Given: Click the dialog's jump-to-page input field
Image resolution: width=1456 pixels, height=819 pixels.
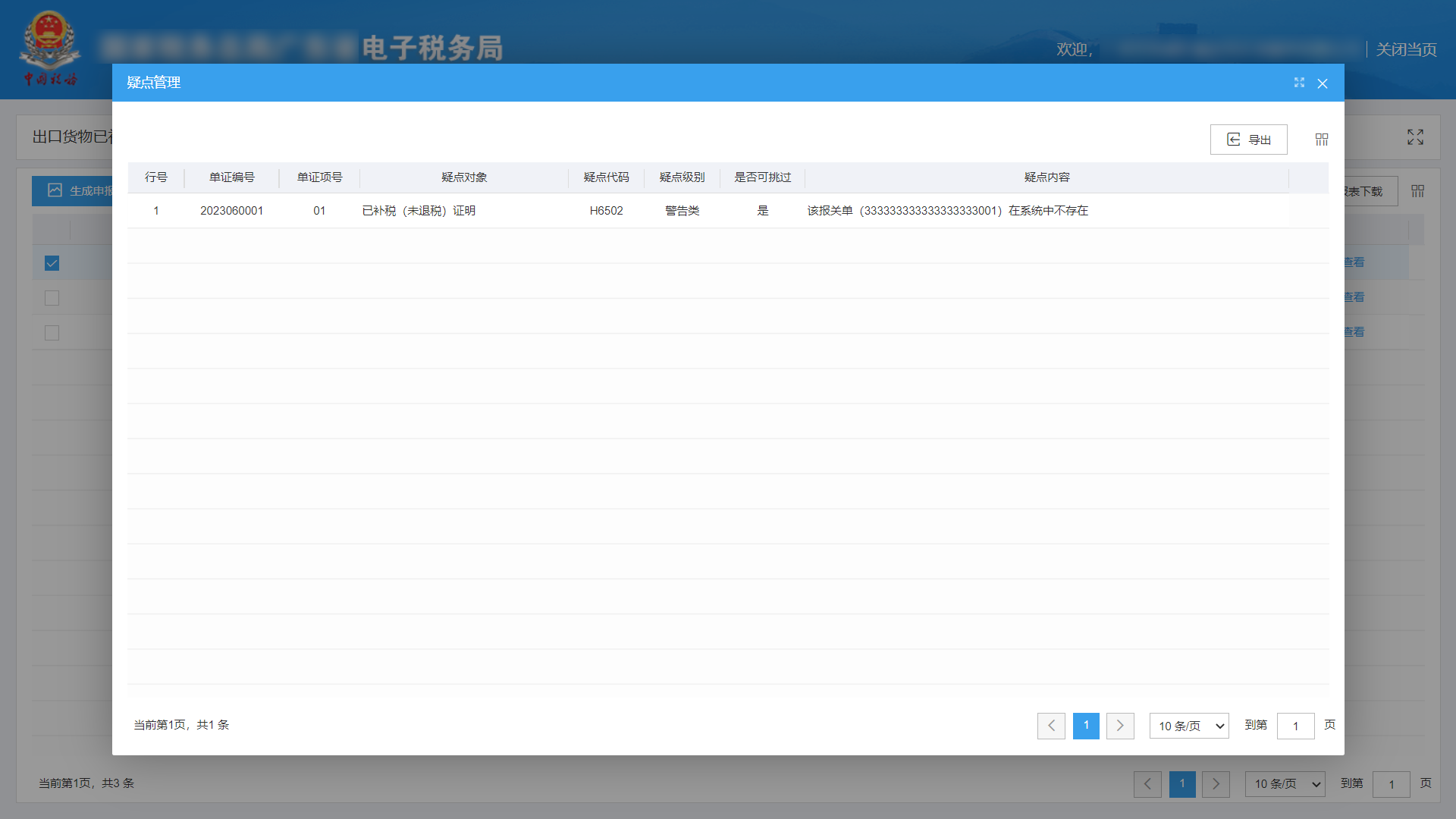Looking at the screenshot, I should [x=1295, y=726].
